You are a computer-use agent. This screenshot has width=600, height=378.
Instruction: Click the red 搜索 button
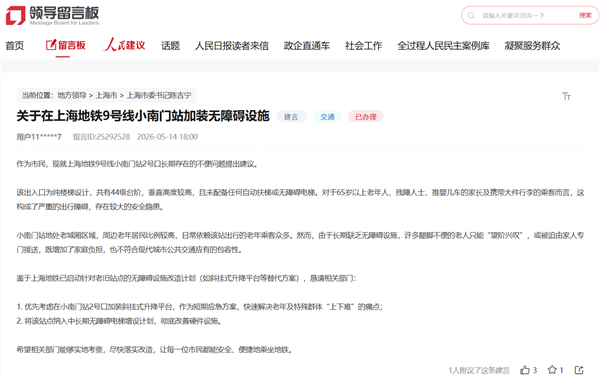(585, 15)
